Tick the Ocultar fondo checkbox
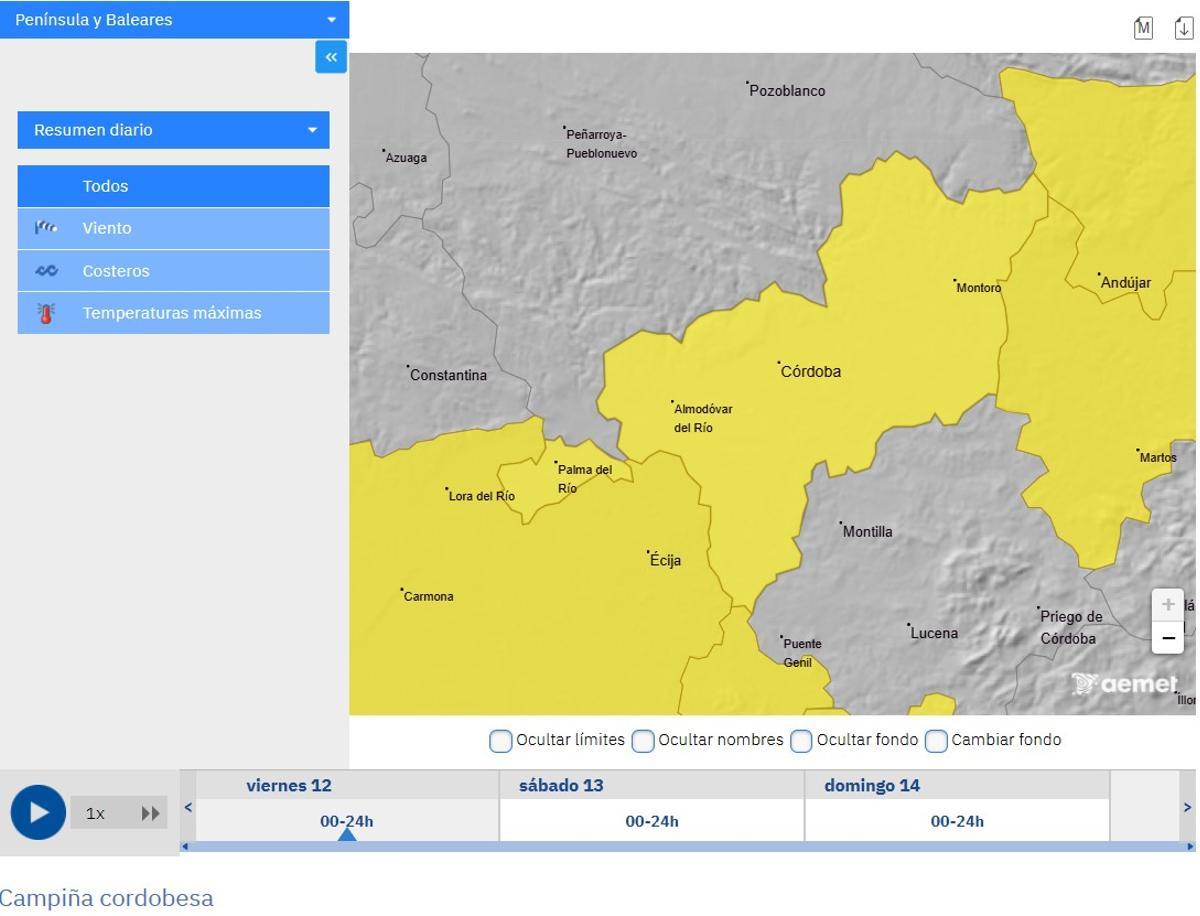The image size is (1200, 916). coord(801,741)
